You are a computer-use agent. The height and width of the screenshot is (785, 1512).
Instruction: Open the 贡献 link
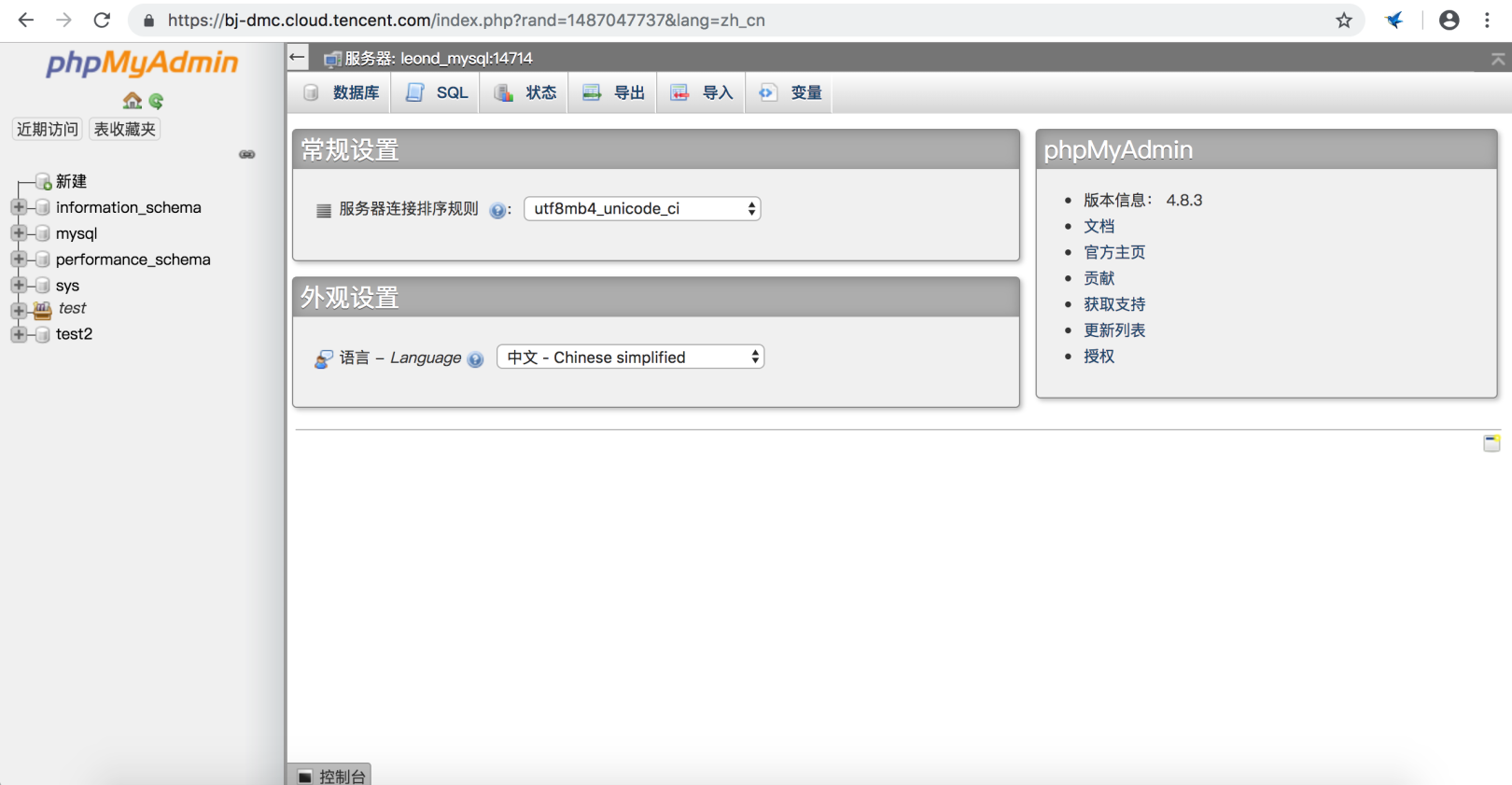coord(1099,278)
